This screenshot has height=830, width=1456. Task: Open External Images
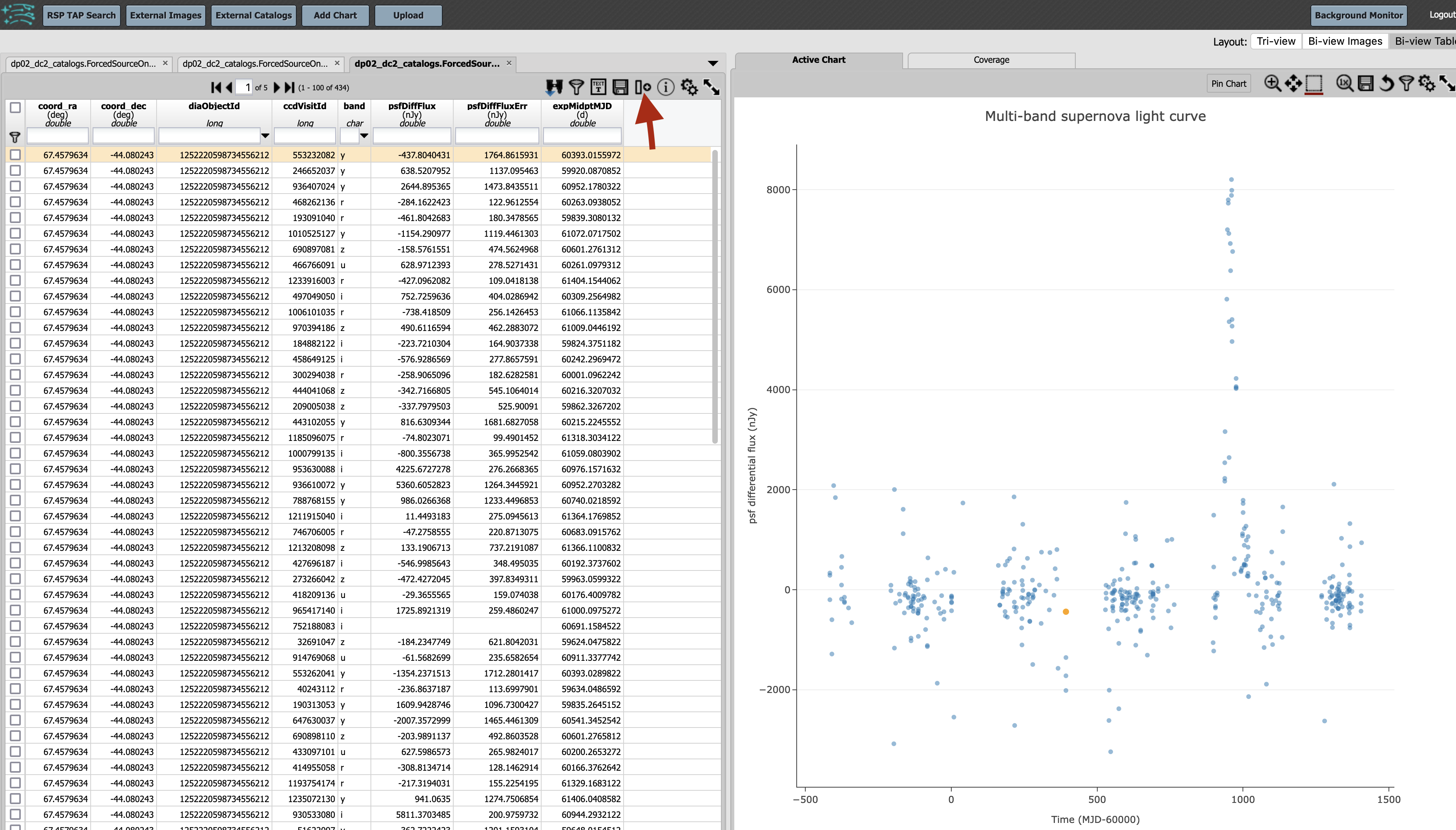coord(166,15)
